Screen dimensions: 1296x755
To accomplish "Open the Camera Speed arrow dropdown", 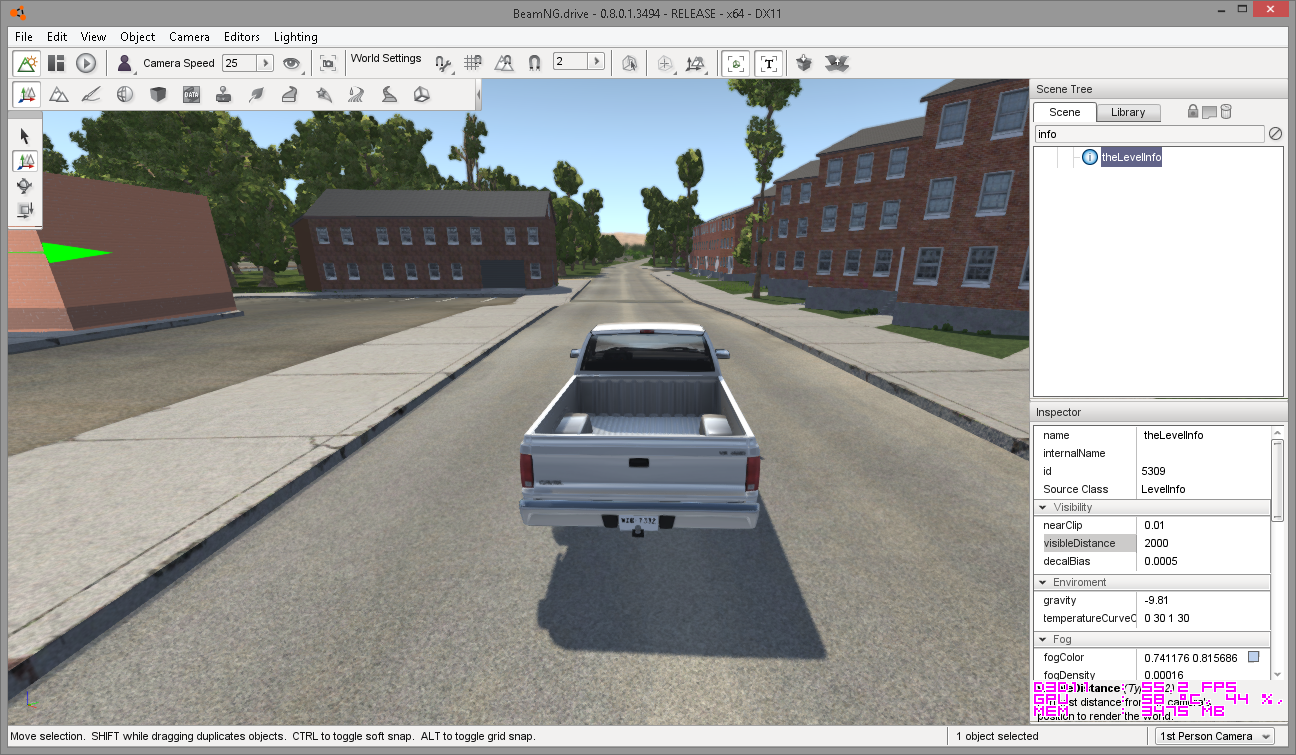I will (265, 63).
